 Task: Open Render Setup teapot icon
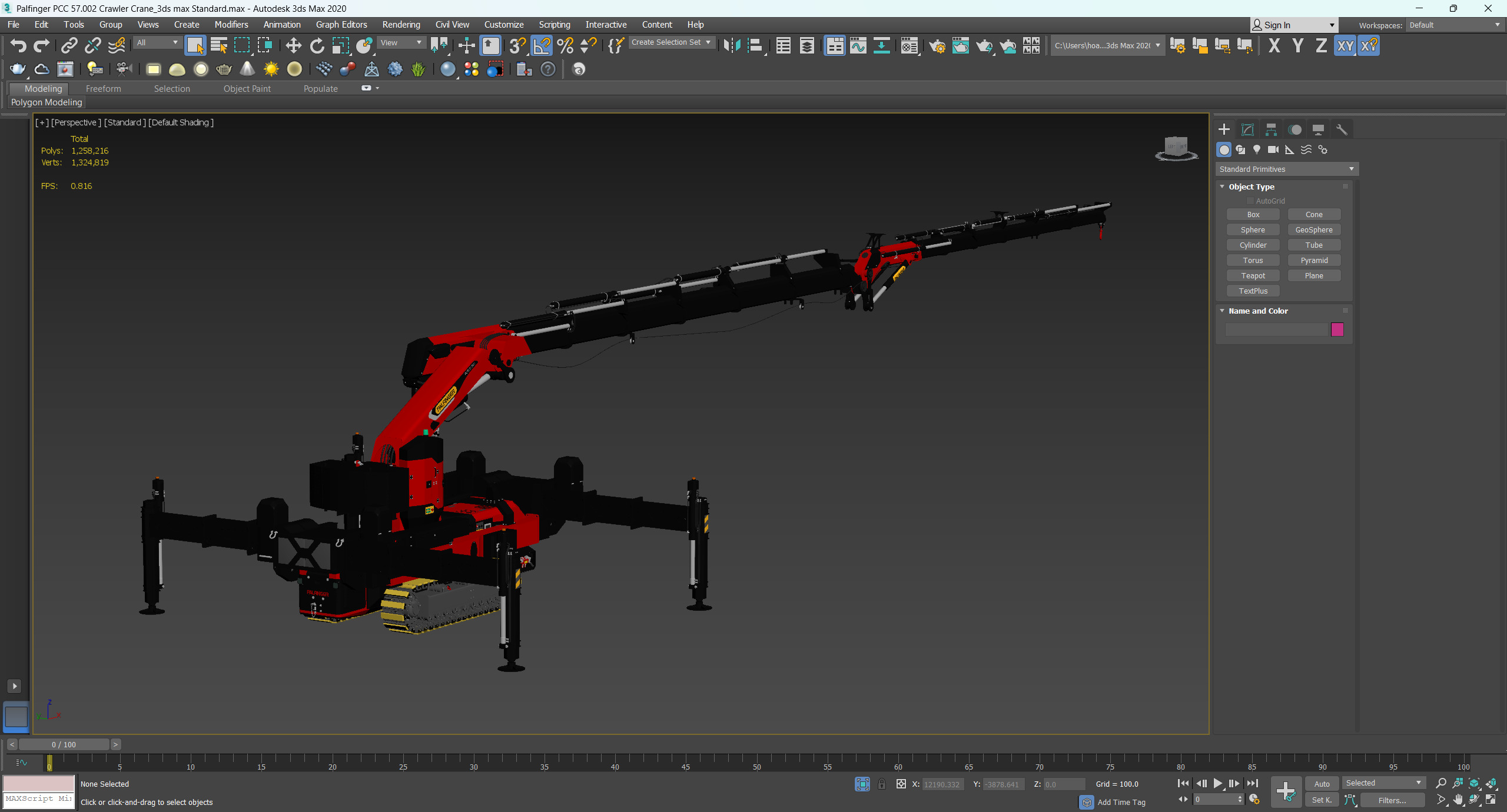[937, 45]
